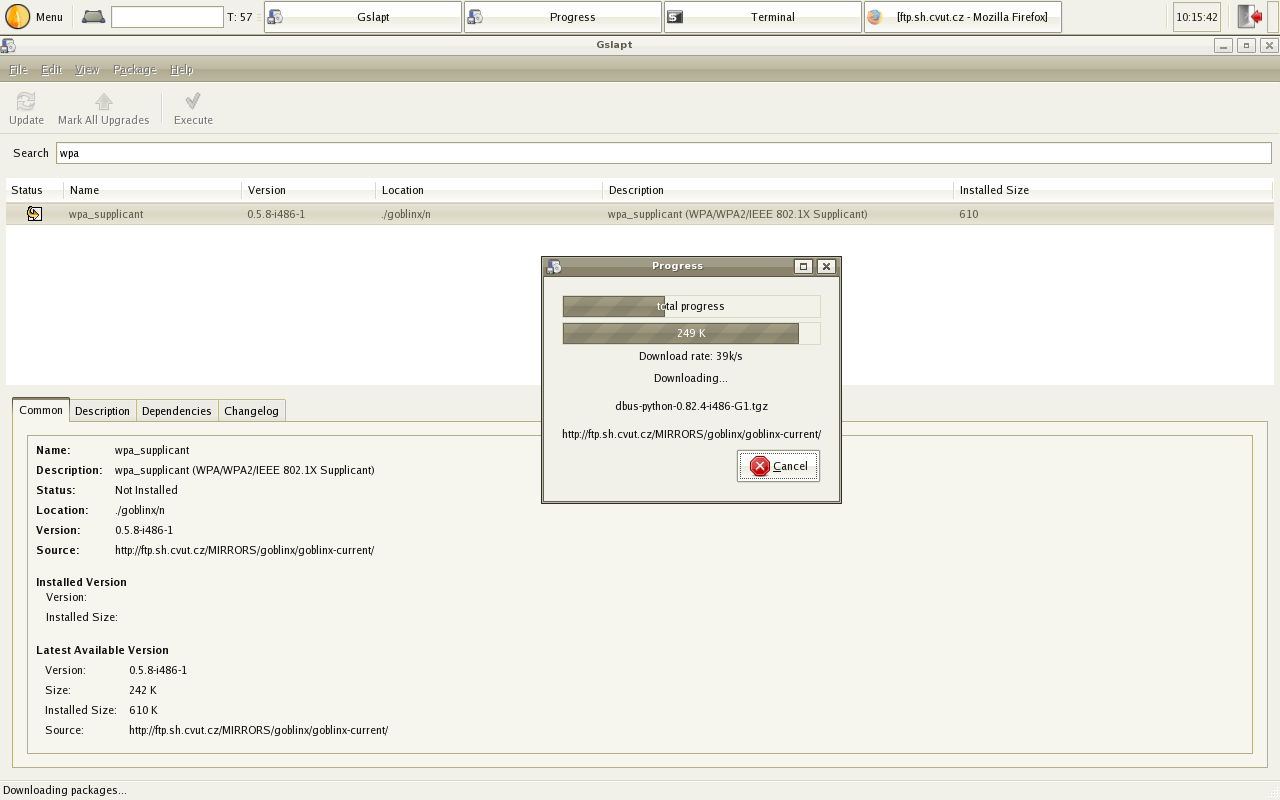Click the '610 K' installed size value
This screenshot has width=1280, height=800.
coord(143,710)
